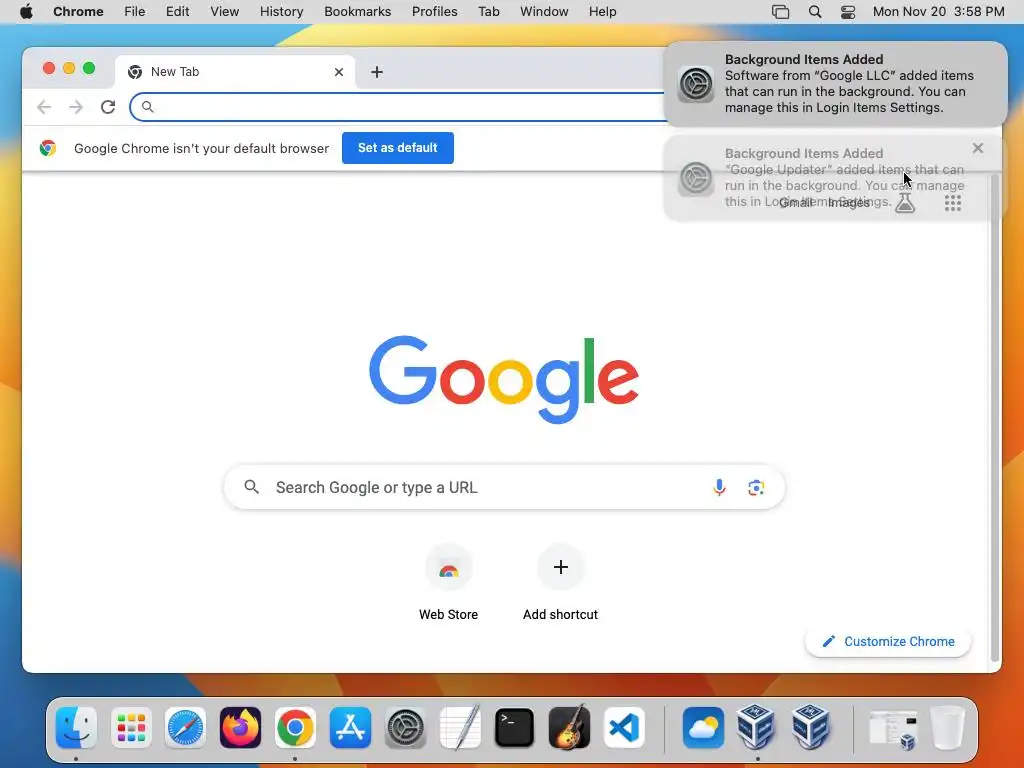Go forward with the forward arrow
This screenshot has width=1024, height=768.
click(76, 107)
